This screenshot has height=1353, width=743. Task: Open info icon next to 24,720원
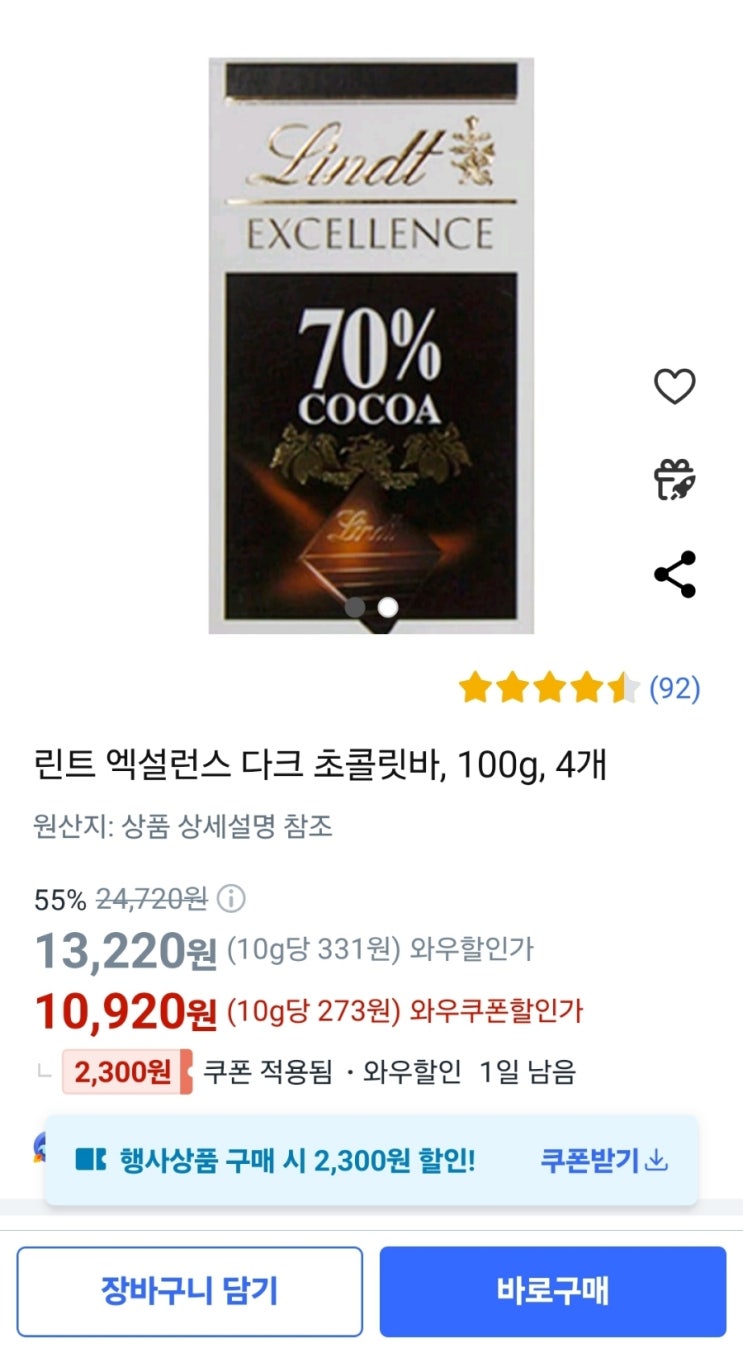click(231, 900)
